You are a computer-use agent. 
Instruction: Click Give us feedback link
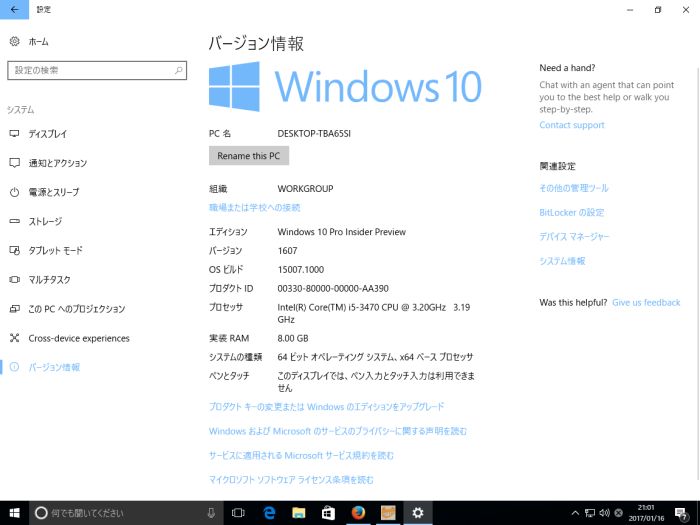click(x=646, y=302)
